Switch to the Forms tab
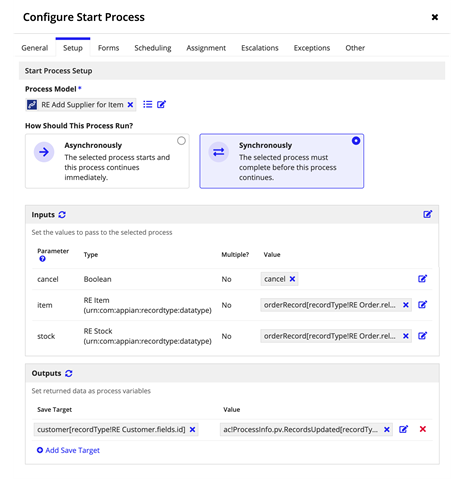This screenshot has width=451, height=480. click(x=108, y=48)
